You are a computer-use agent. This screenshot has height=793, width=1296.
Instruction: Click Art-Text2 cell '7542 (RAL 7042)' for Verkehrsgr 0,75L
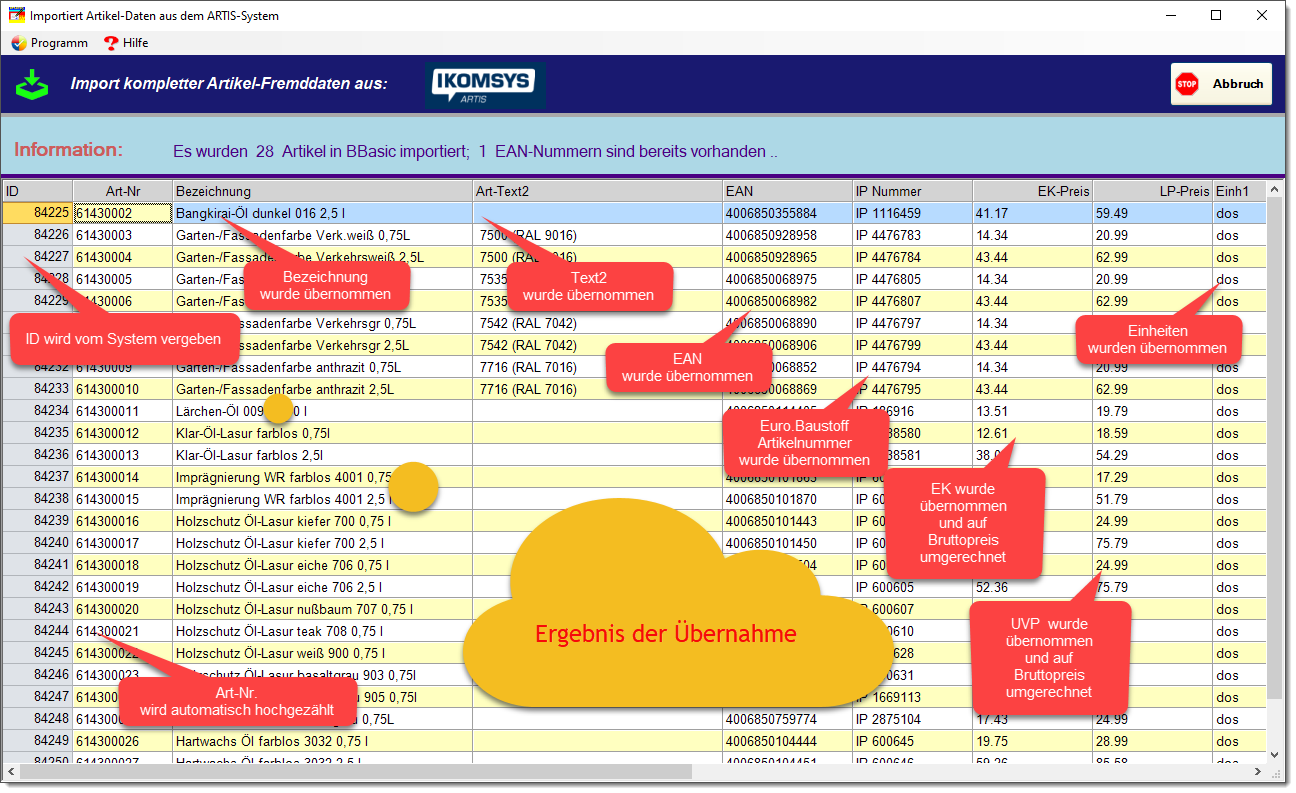pyautogui.click(x=597, y=323)
